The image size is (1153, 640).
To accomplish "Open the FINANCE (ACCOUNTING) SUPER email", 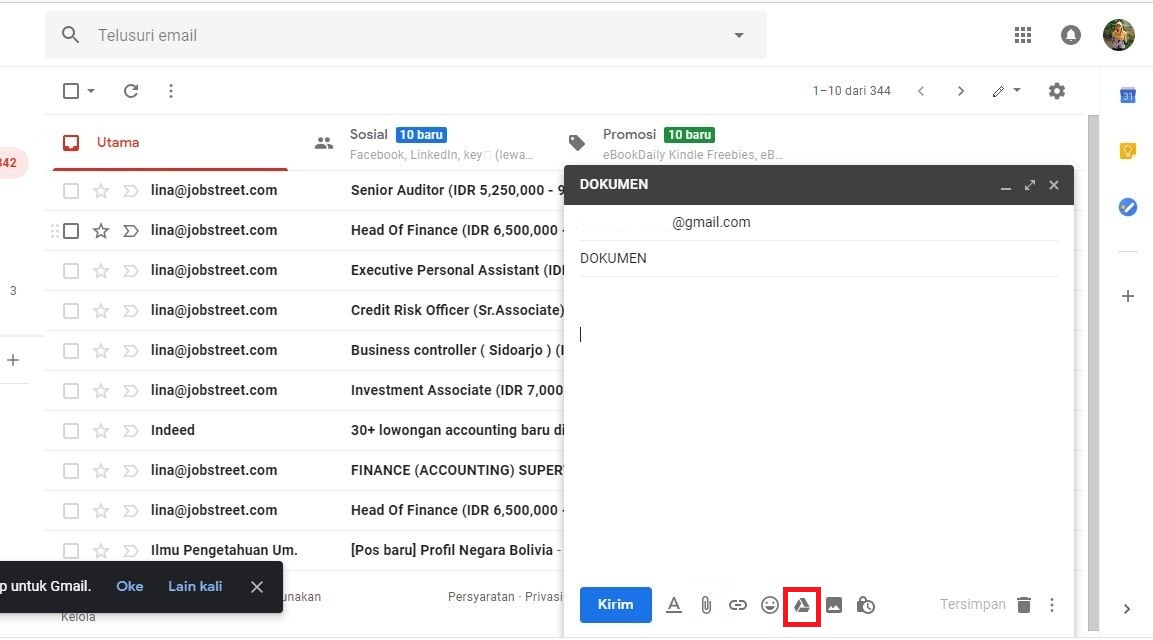I will 305,471.
